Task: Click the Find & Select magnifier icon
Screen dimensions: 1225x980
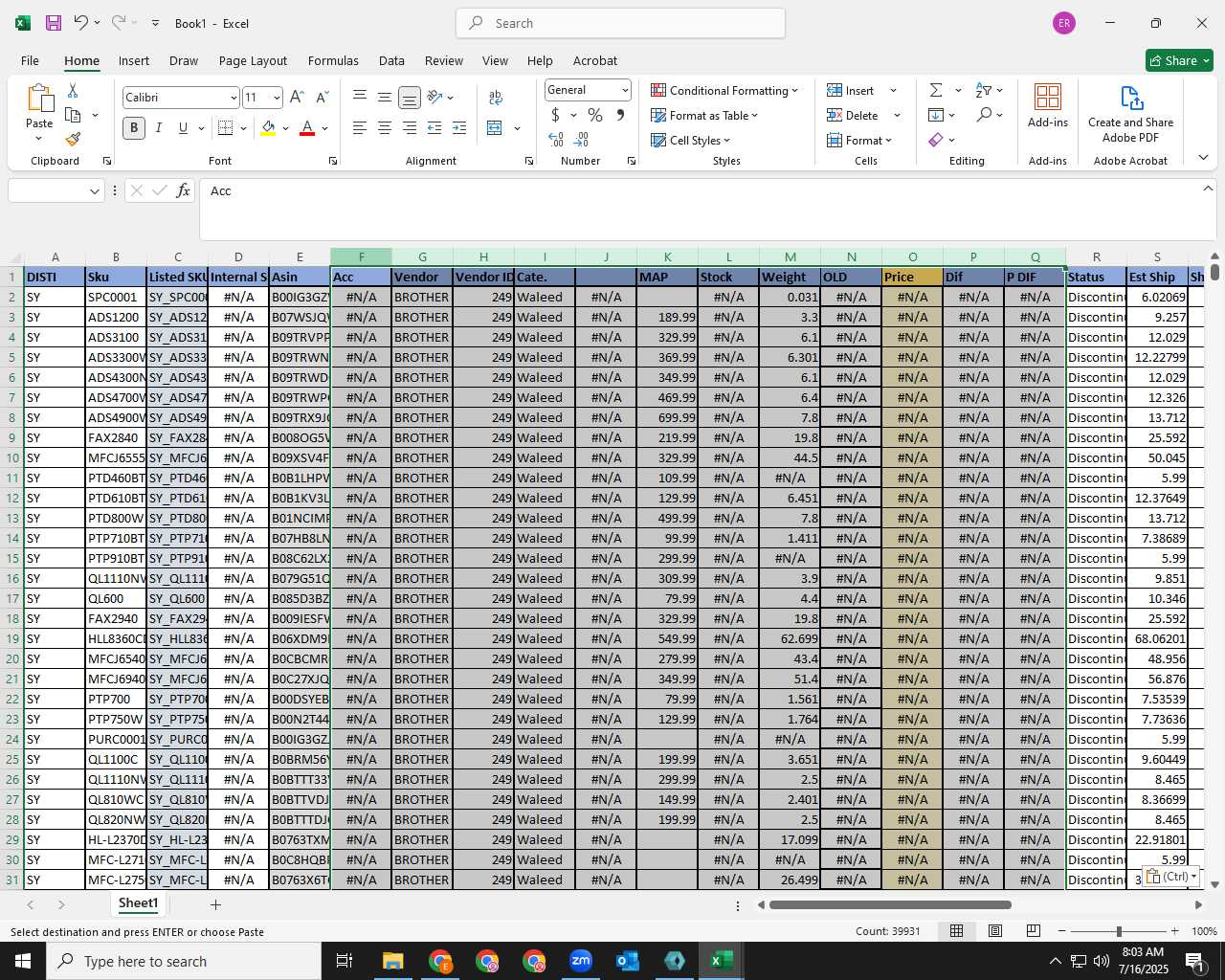Action: tap(984, 115)
